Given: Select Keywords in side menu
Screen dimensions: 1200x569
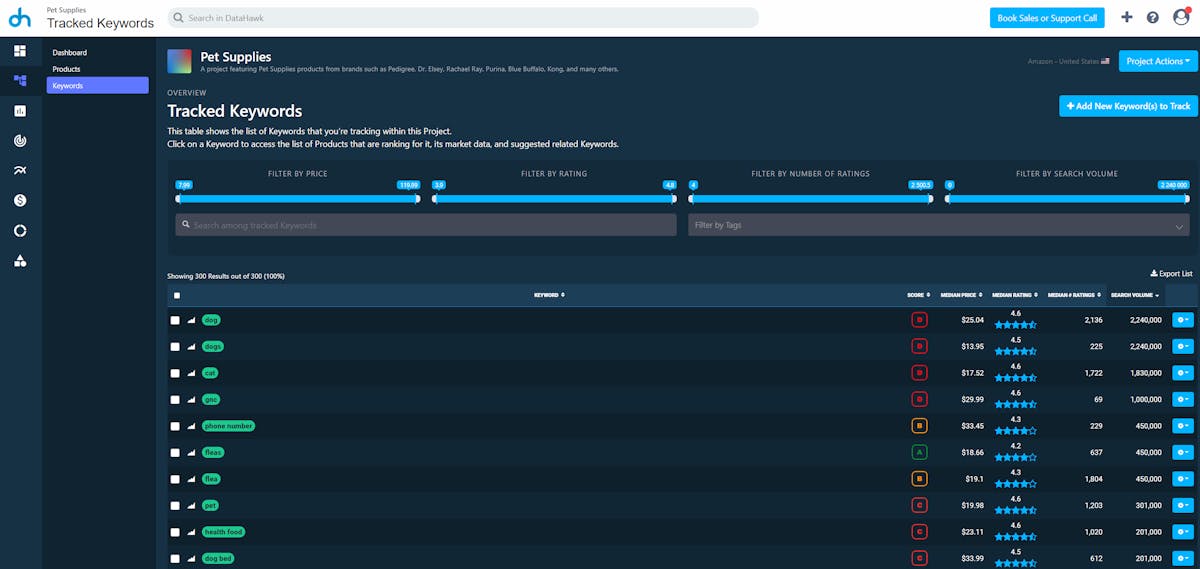Looking at the screenshot, I should pos(98,86).
